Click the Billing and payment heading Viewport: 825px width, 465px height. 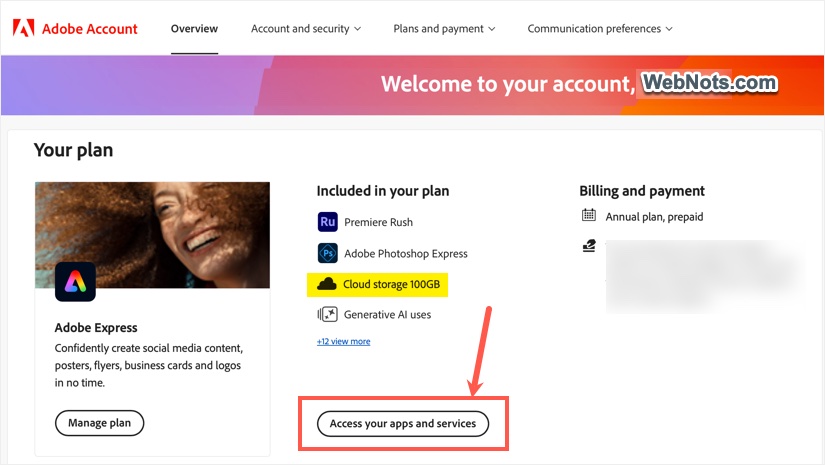(x=642, y=191)
